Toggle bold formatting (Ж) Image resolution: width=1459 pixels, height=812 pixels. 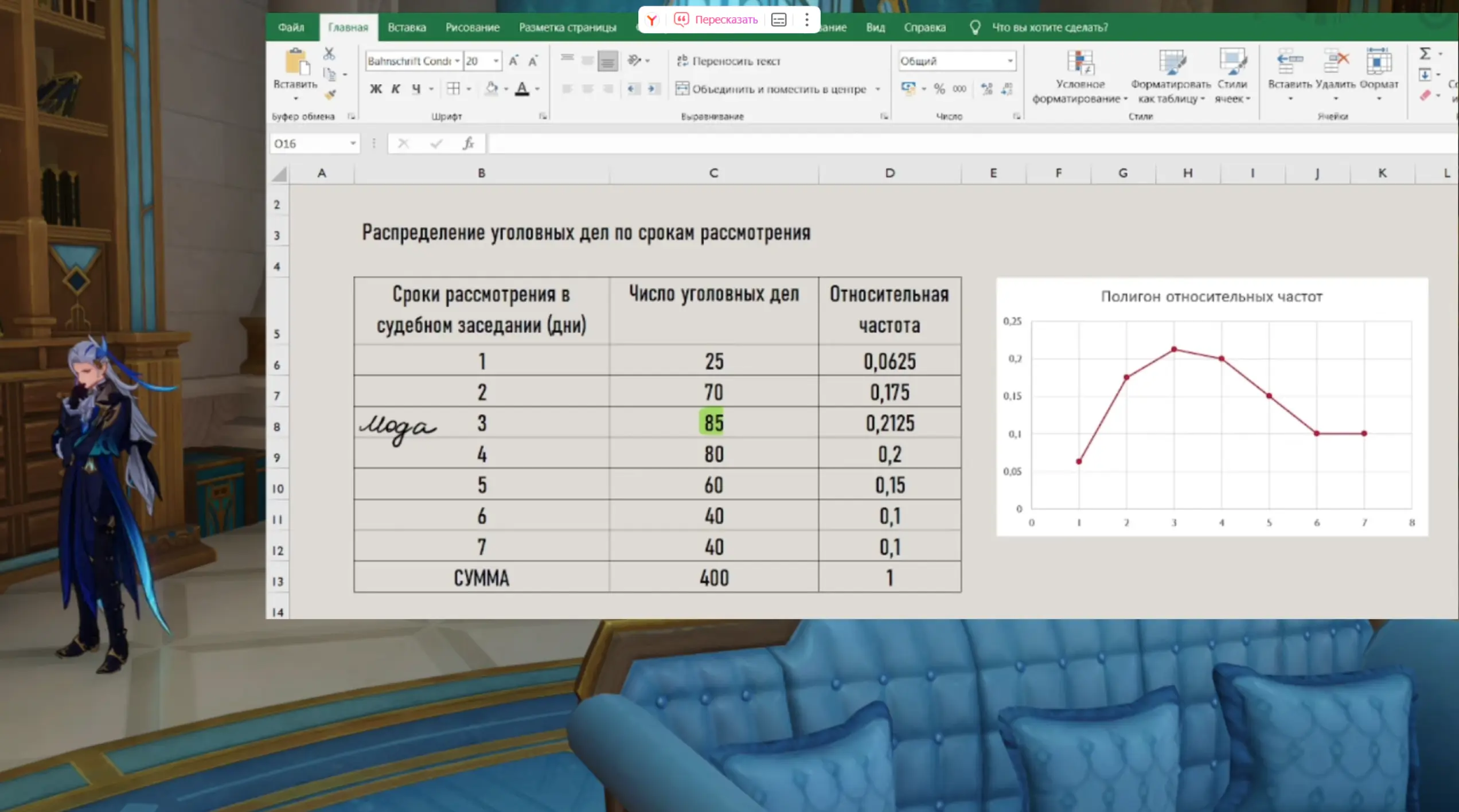pos(376,89)
